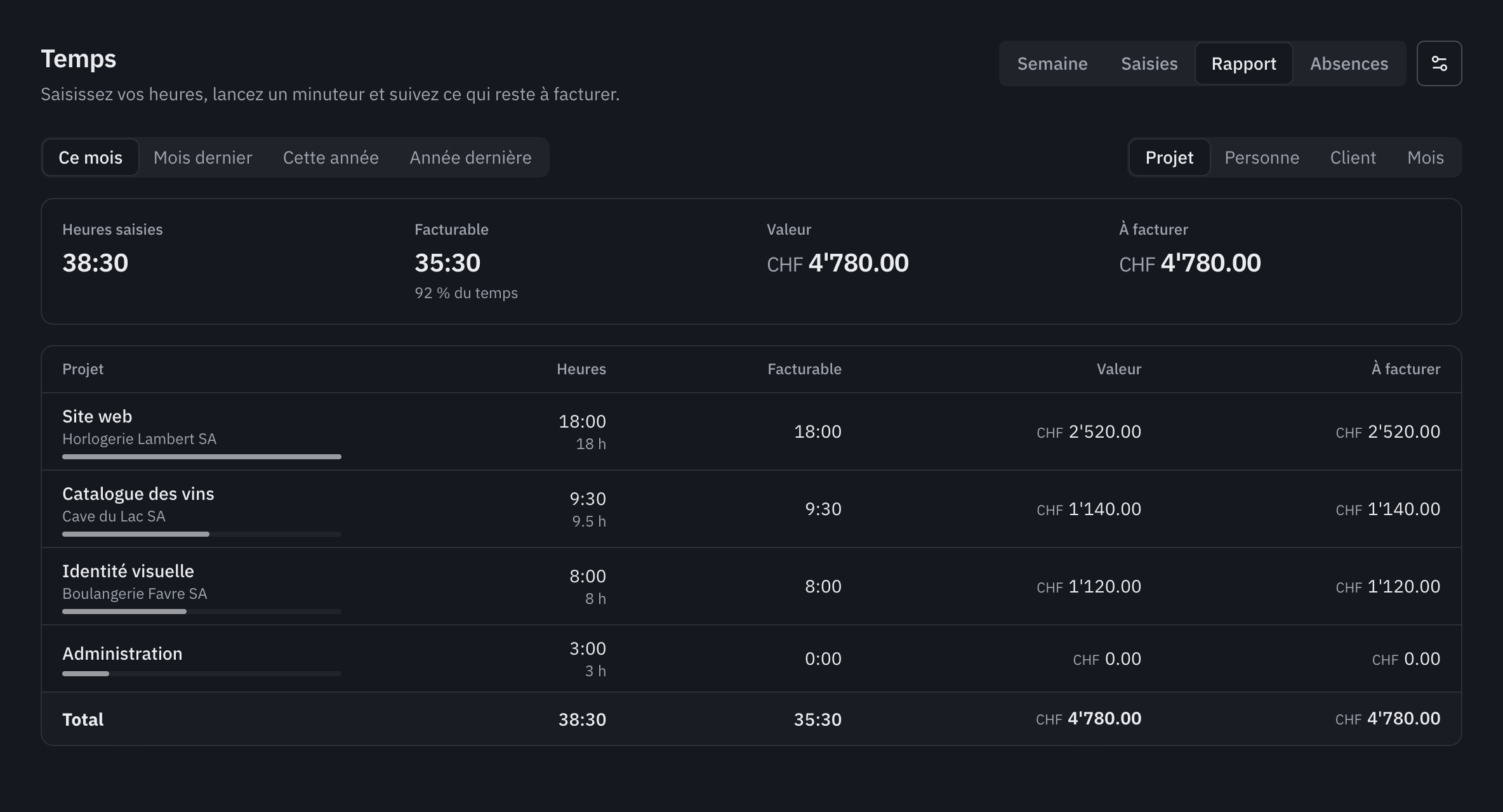
Task: Click the Facturable column header in table
Action: (804, 369)
